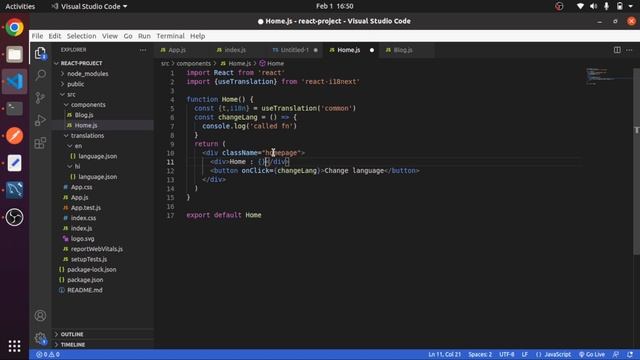This screenshot has height=360, width=640.
Task: Click the Split Editor icon
Action: click(617, 50)
